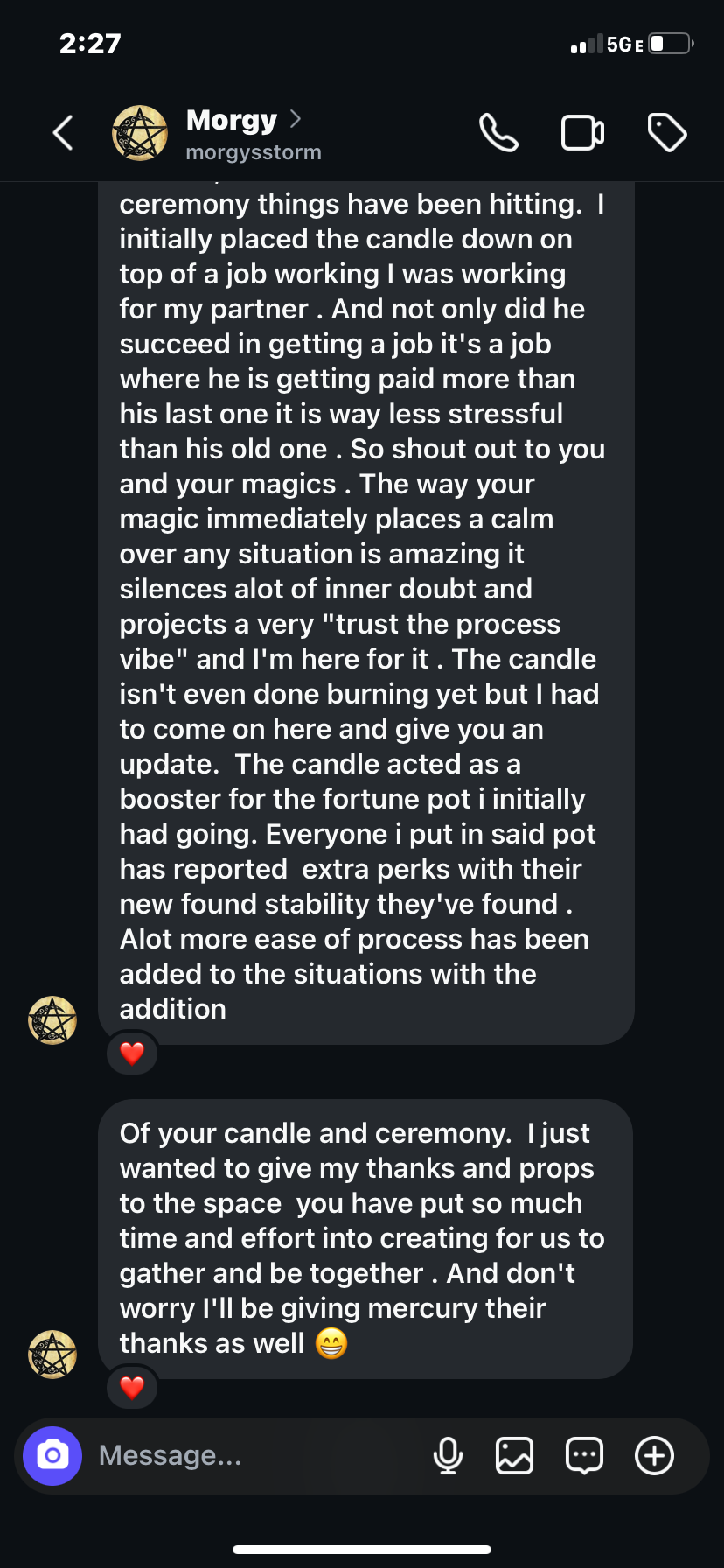Start a video call with Morgy
The height and width of the screenshot is (1568, 724).
pyautogui.click(x=582, y=133)
